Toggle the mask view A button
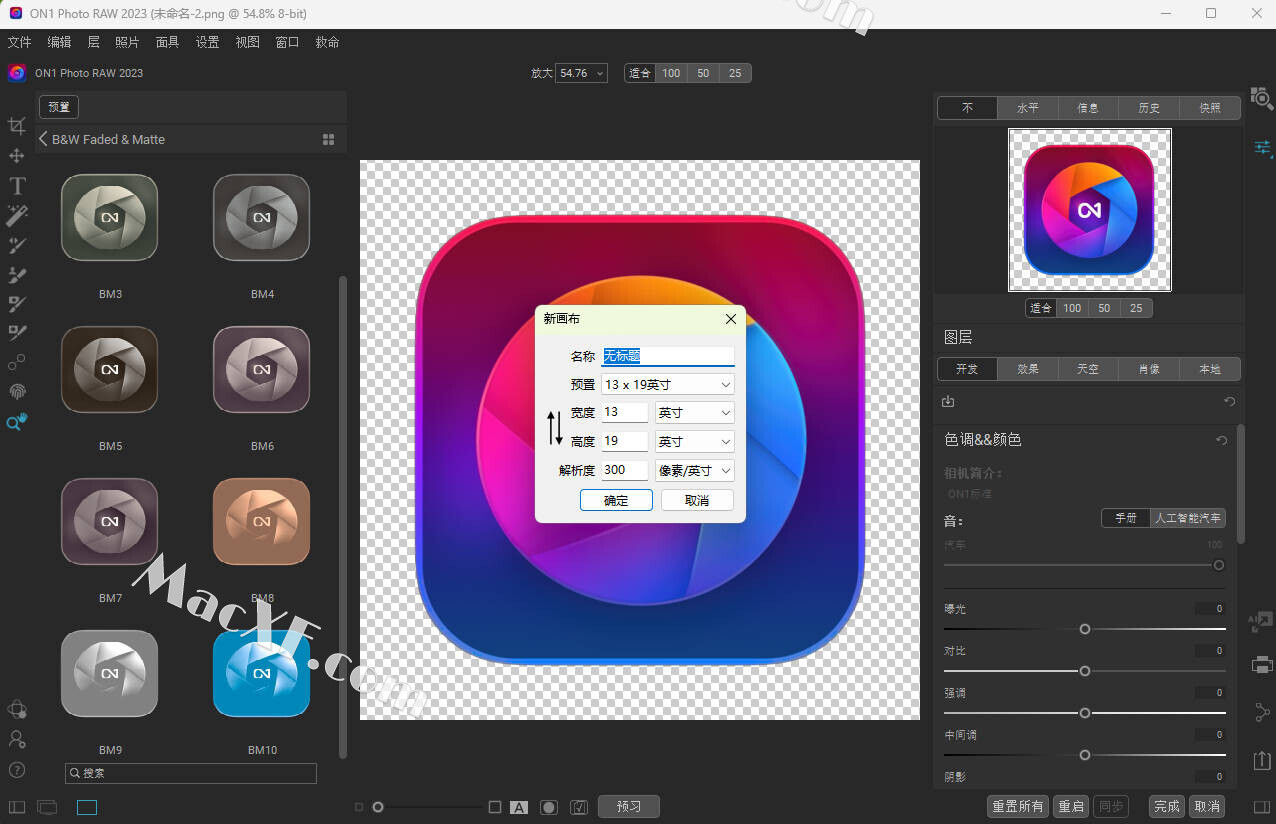 (519, 807)
